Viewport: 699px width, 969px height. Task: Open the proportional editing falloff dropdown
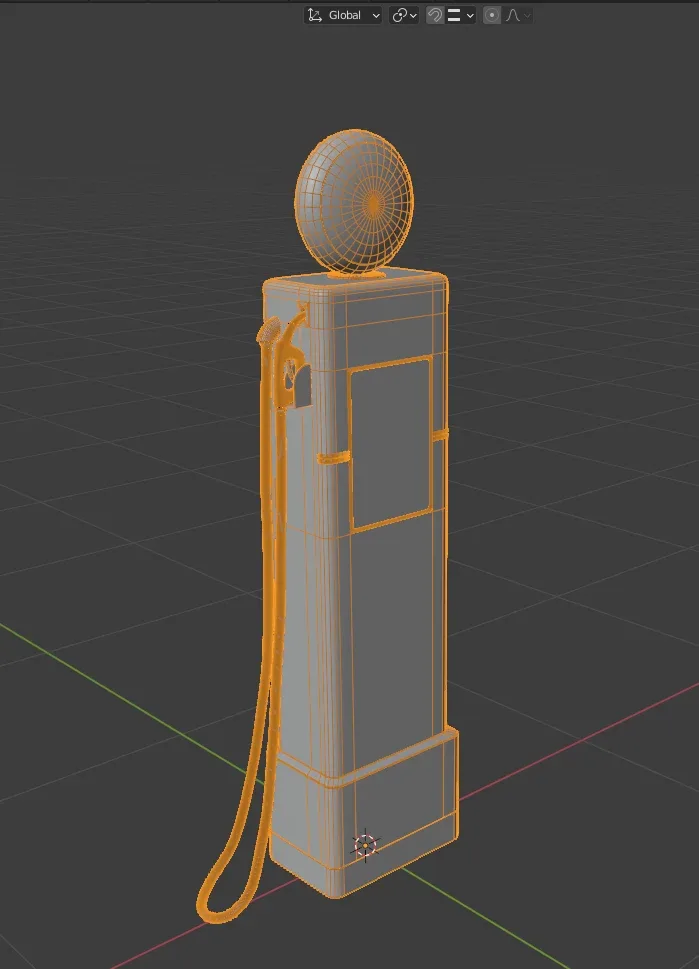tap(518, 15)
